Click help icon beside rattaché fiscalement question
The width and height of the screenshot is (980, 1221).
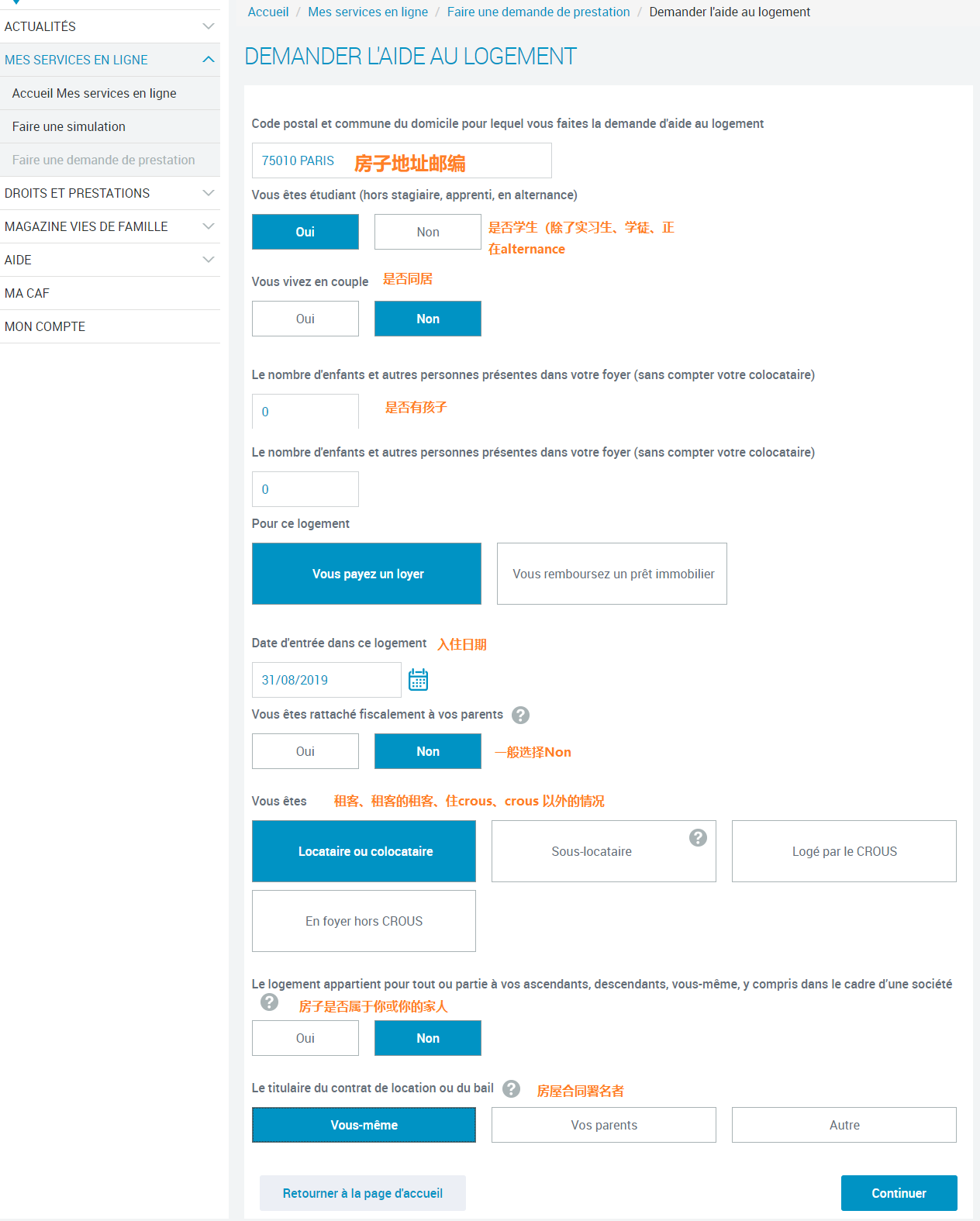[521, 715]
